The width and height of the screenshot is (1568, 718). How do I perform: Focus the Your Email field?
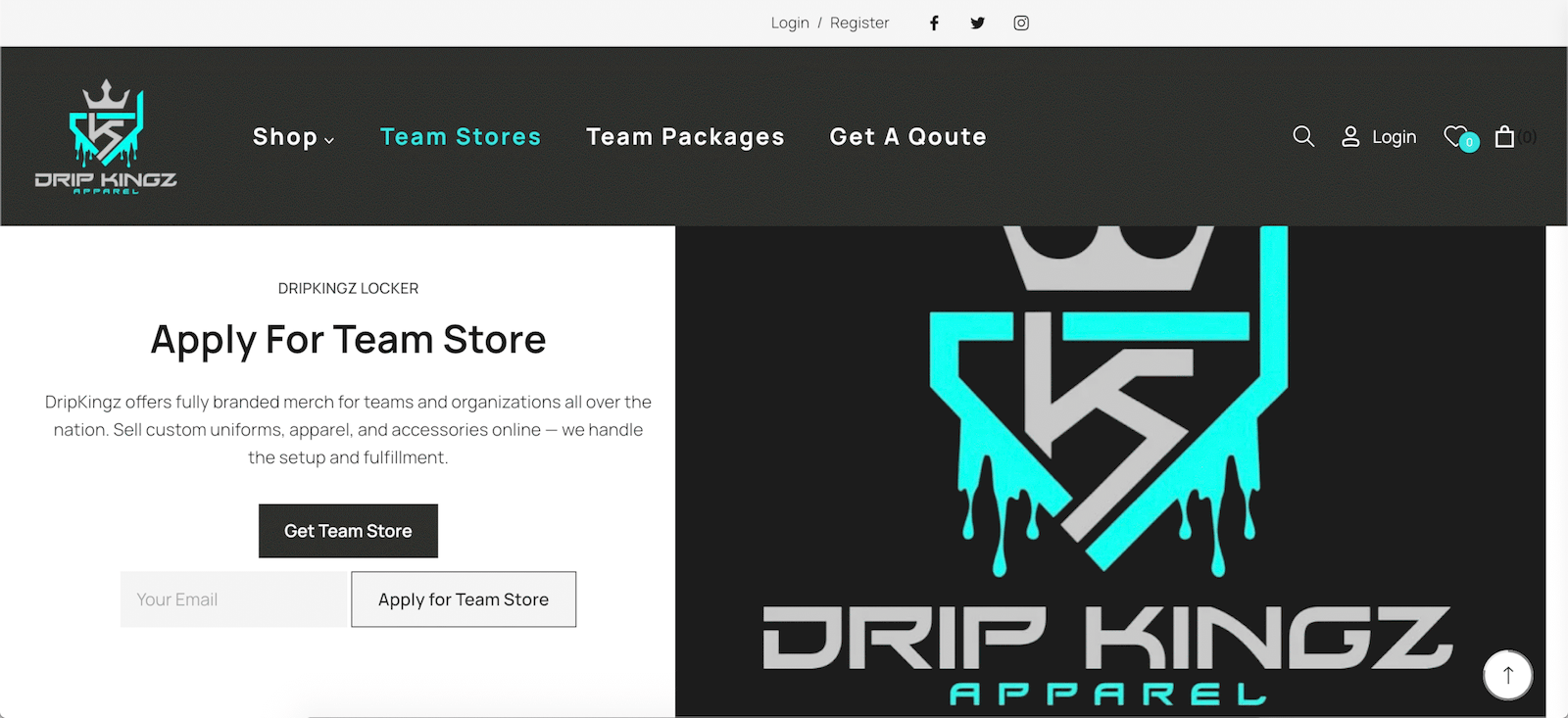pyautogui.click(x=235, y=599)
